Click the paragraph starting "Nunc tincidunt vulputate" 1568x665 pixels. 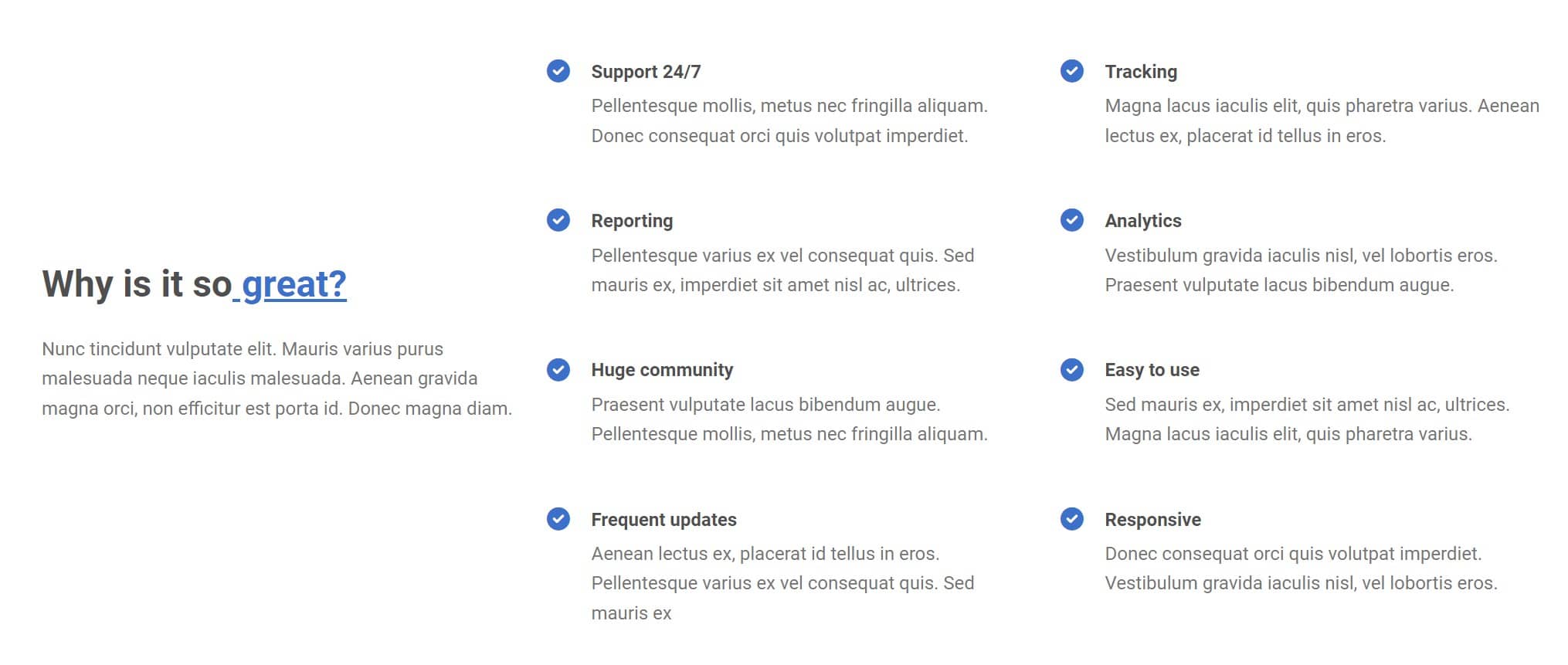coord(277,378)
